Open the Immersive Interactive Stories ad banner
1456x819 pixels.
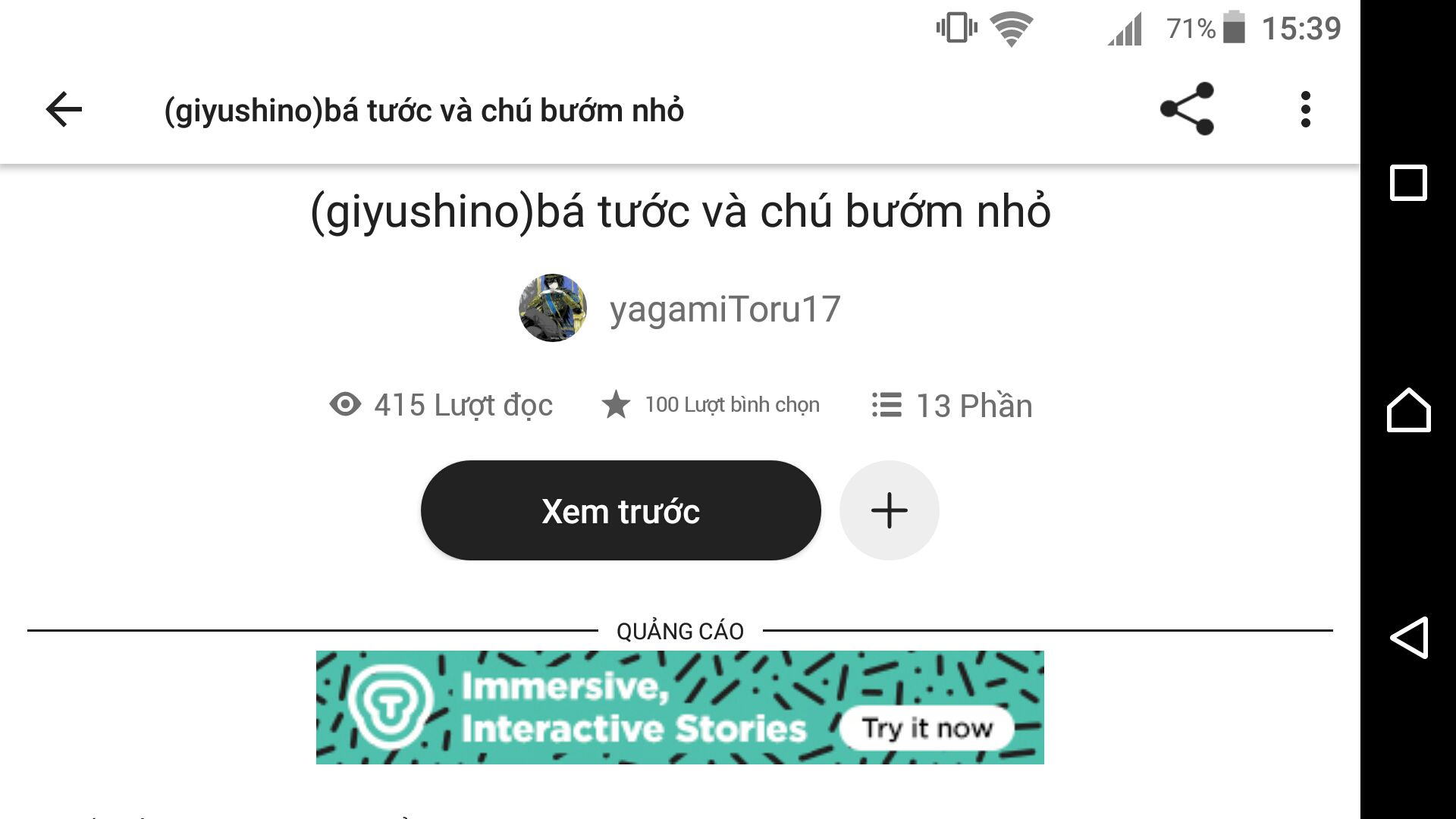point(679,708)
